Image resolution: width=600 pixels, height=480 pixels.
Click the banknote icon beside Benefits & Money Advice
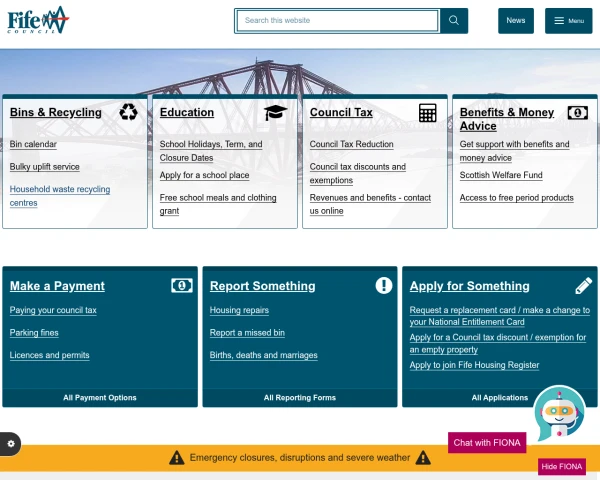coord(577,113)
